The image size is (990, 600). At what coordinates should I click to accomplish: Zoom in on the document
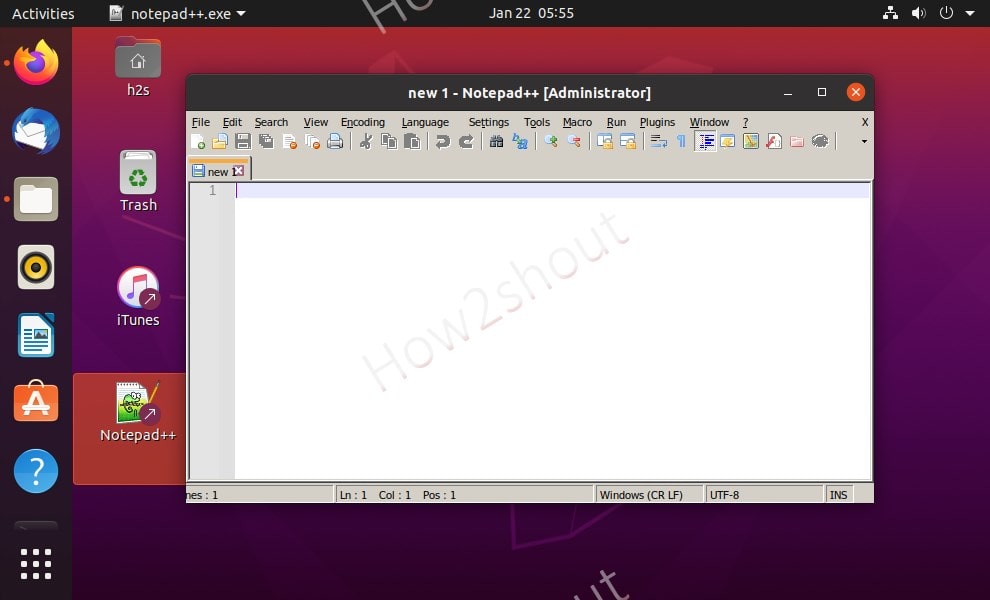[550, 141]
